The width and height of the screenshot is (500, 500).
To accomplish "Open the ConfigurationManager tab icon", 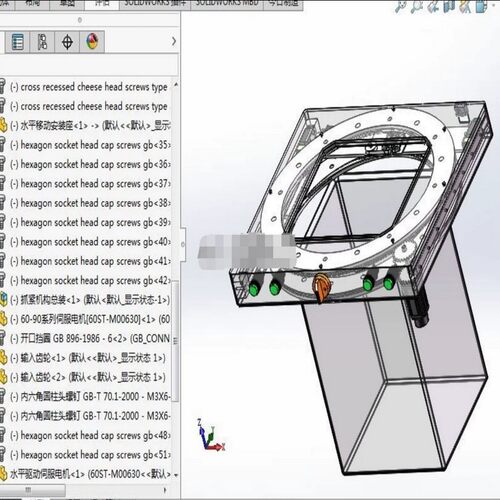I will [42, 42].
